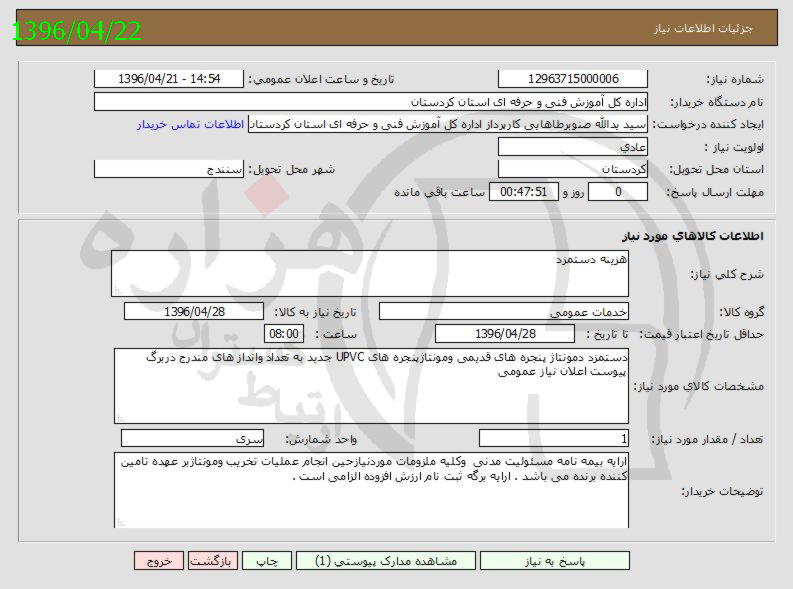Focus the ایجاد کننده درخواست field
The height and width of the screenshot is (589, 793).
[448, 124]
